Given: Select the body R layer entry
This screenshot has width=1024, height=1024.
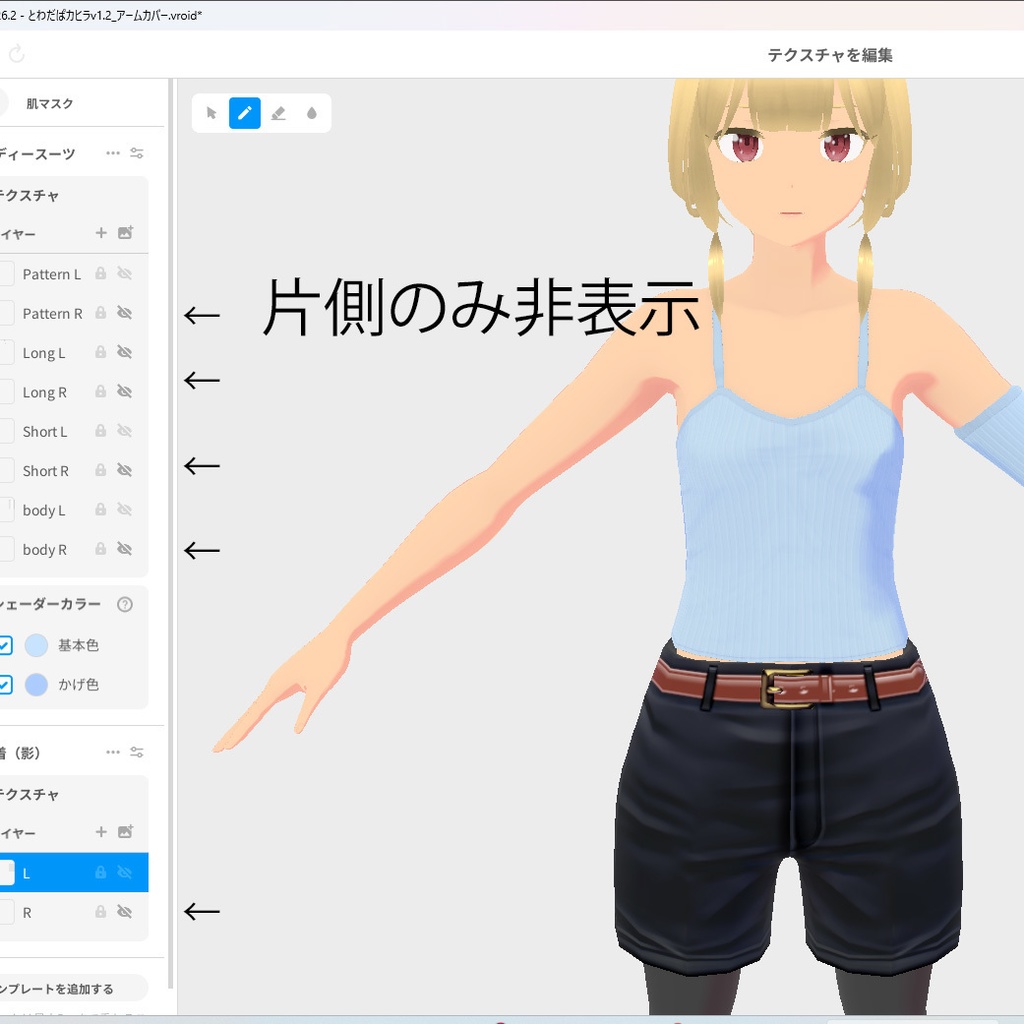Looking at the screenshot, I should pyautogui.click(x=45, y=549).
